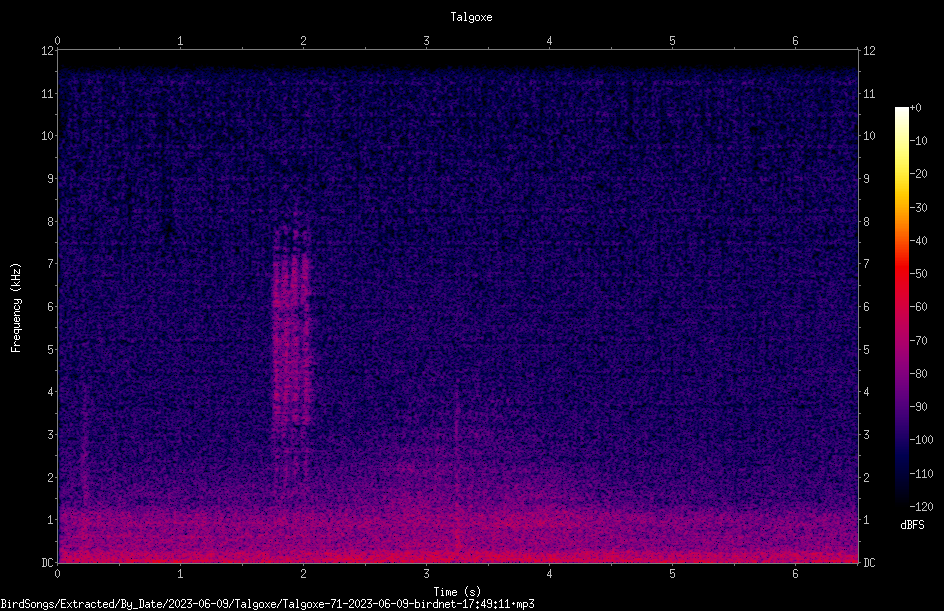Viewport: 944px width, 611px height.
Task: Click the -70 dBFS scale label
Action: [919, 341]
